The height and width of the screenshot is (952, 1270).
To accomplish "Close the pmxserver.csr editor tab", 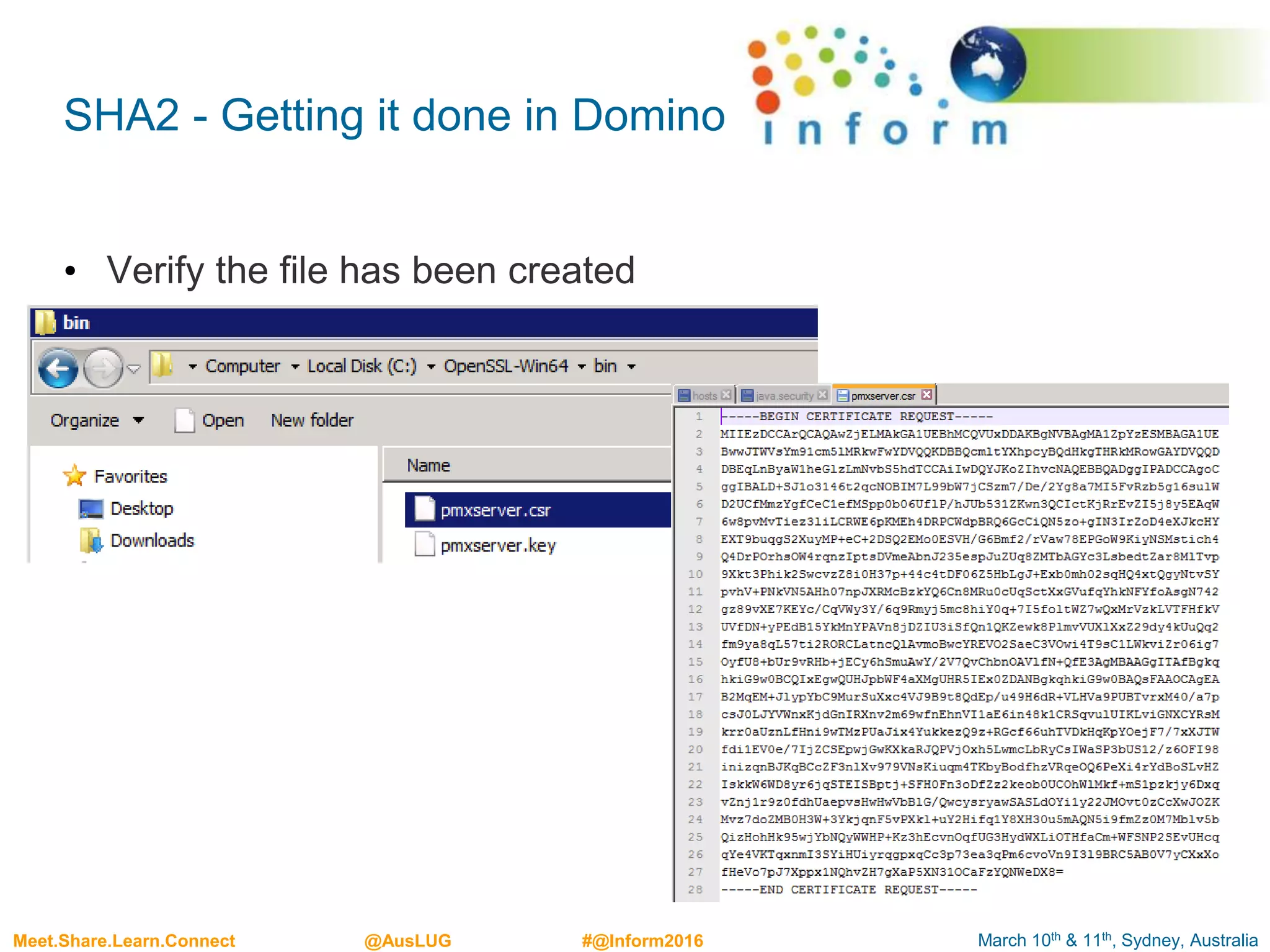I will (x=926, y=395).
